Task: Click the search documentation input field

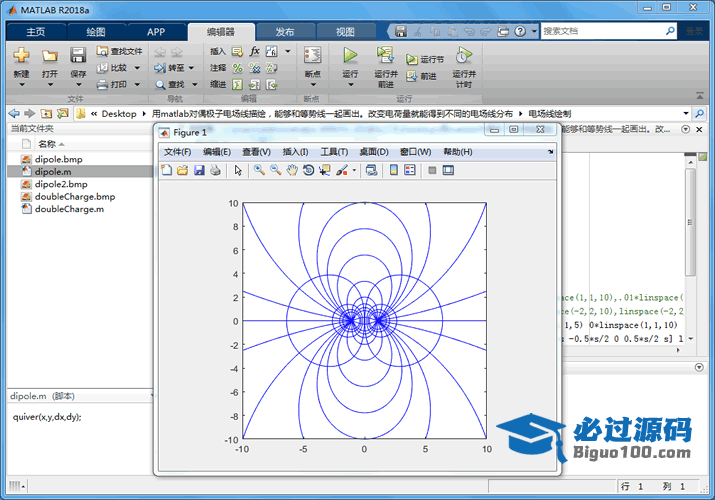Action: (603, 31)
